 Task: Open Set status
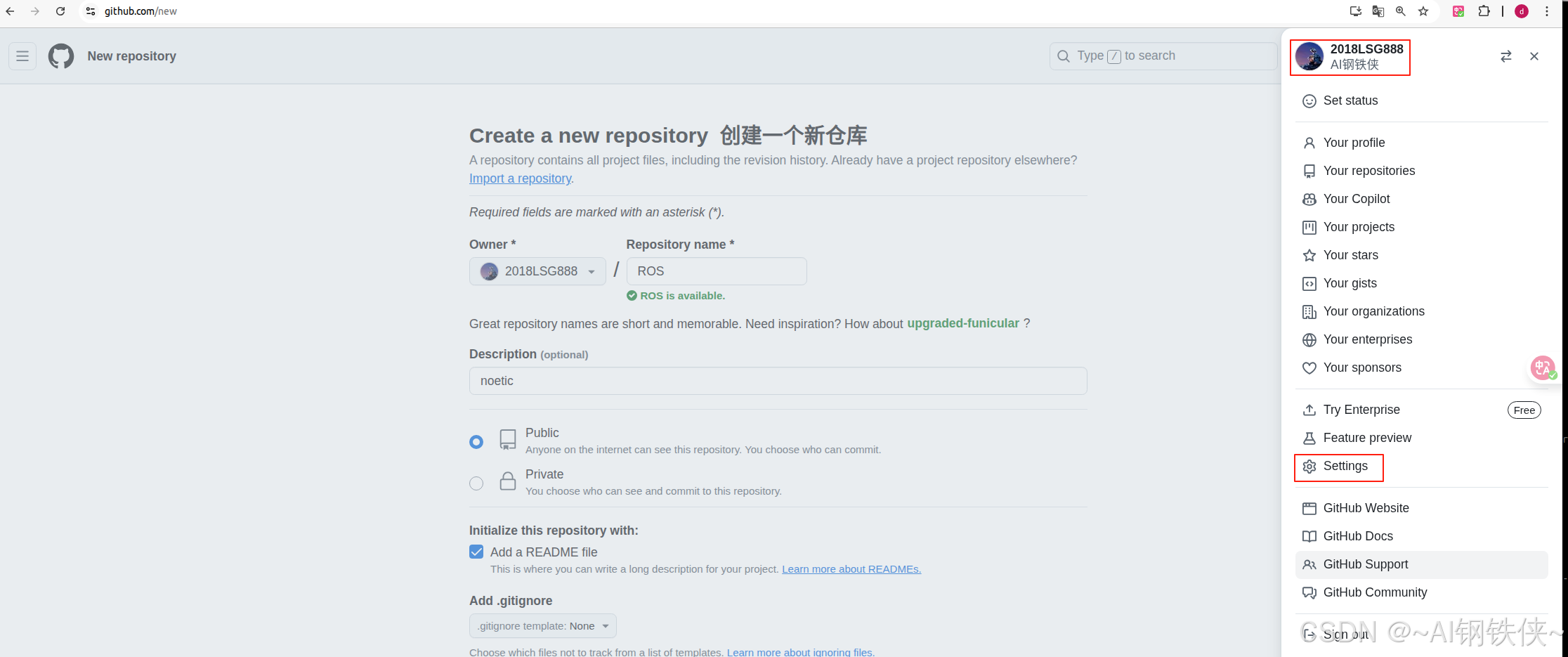(1422, 101)
